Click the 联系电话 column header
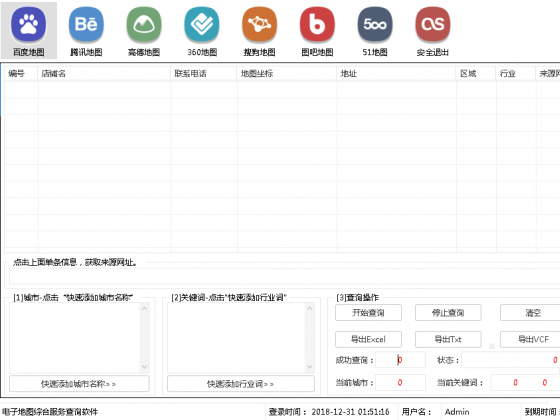The height and width of the screenshot is (420, 560). click(204, 74)
